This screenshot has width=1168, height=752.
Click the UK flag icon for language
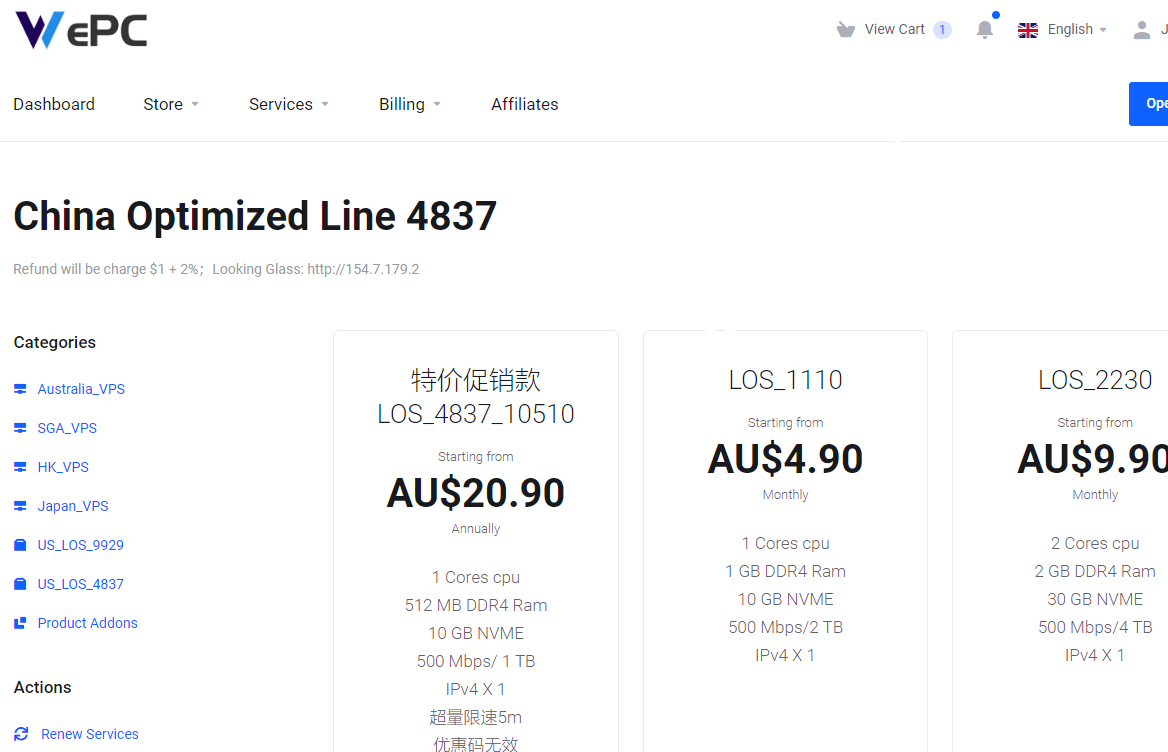(x=1027, y=29)
